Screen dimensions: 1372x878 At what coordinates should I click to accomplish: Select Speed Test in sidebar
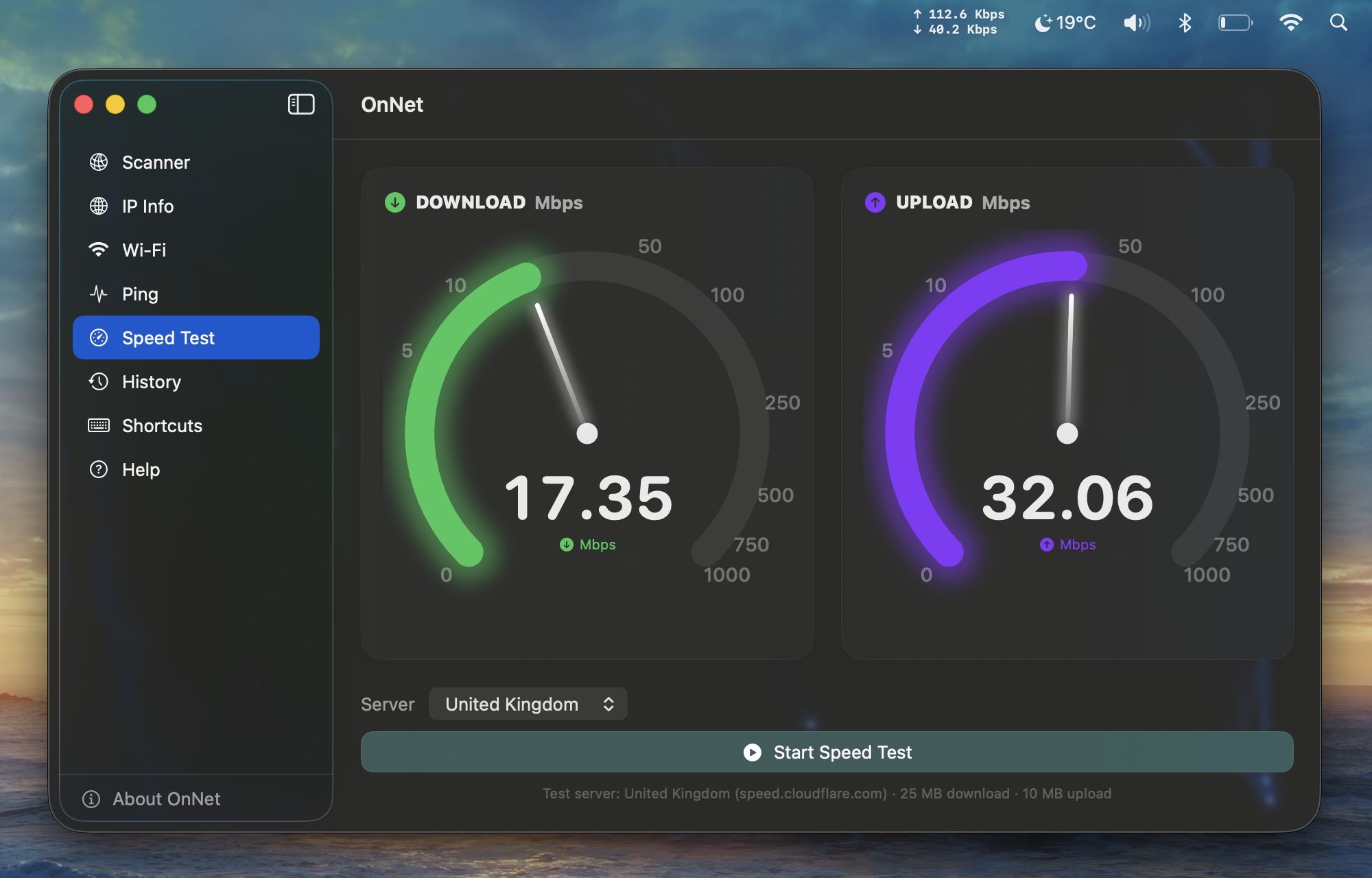[196, 337]
